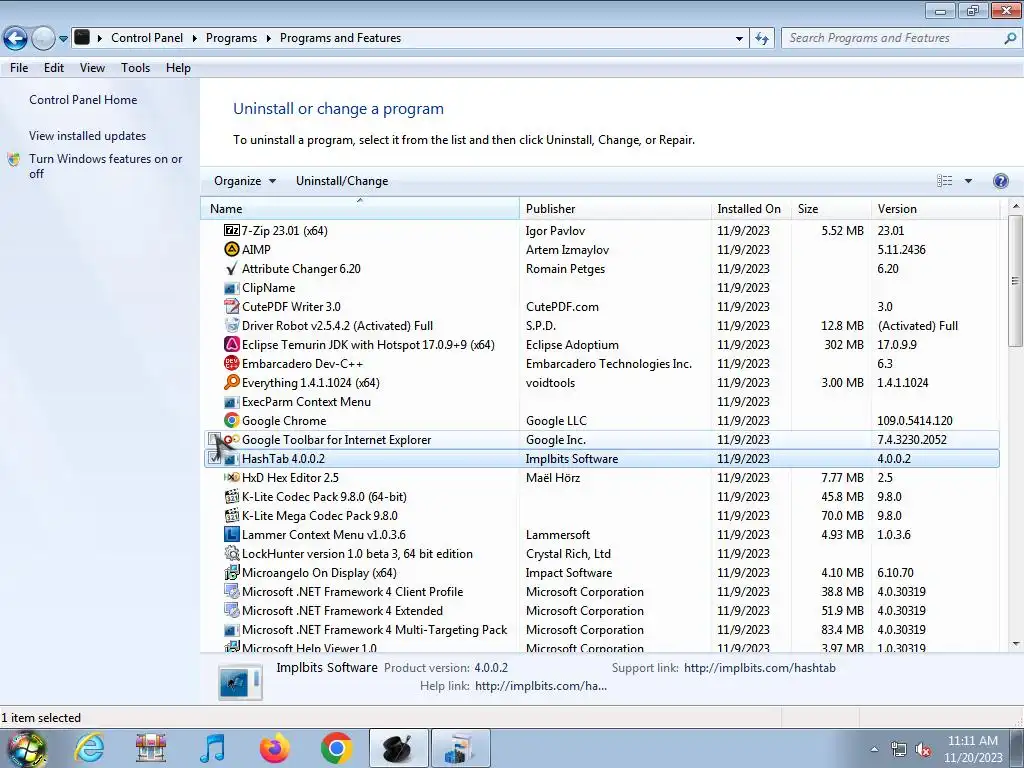The width and height of the screenshot is (1024, 768).
Task: Sort by Publisher column header
Action: point(615,208)
